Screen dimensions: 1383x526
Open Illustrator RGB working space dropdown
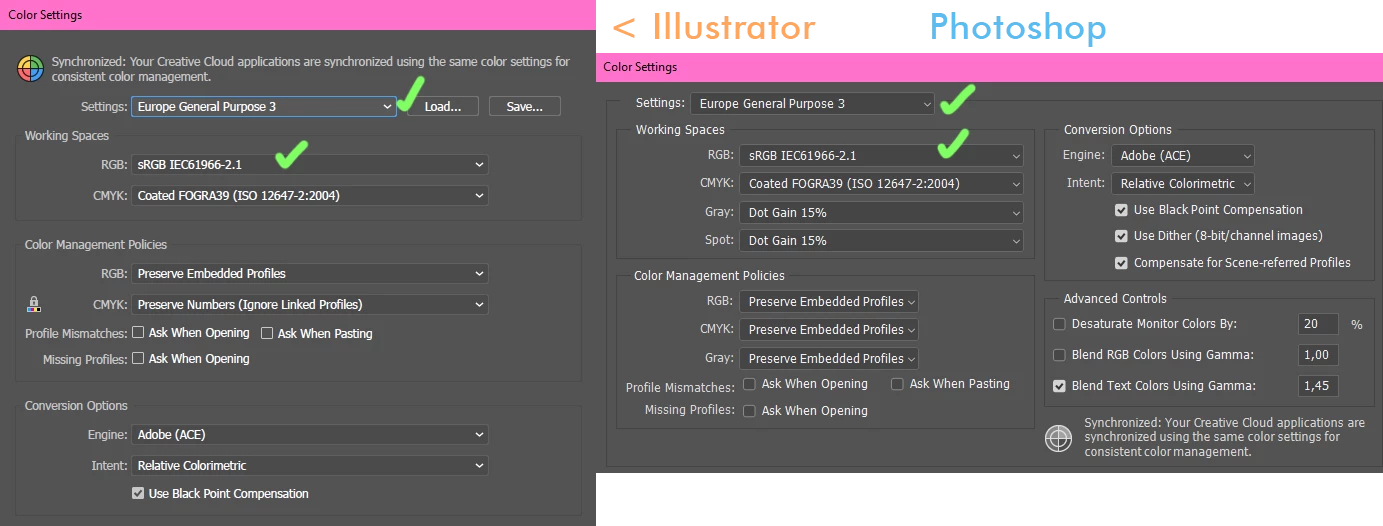310,164
